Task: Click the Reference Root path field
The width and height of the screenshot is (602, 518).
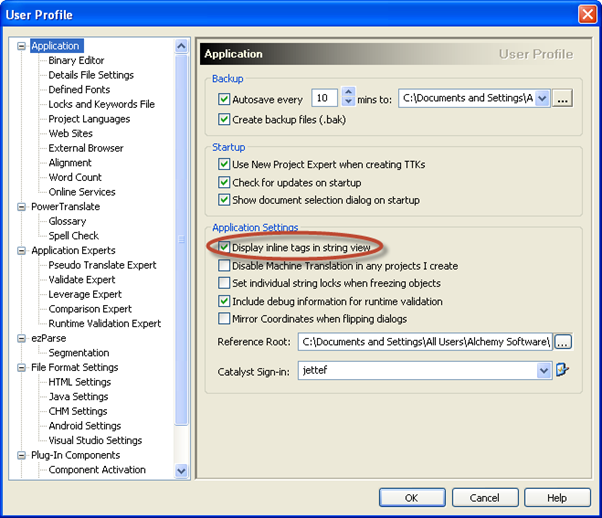Action: pos(425,342)
